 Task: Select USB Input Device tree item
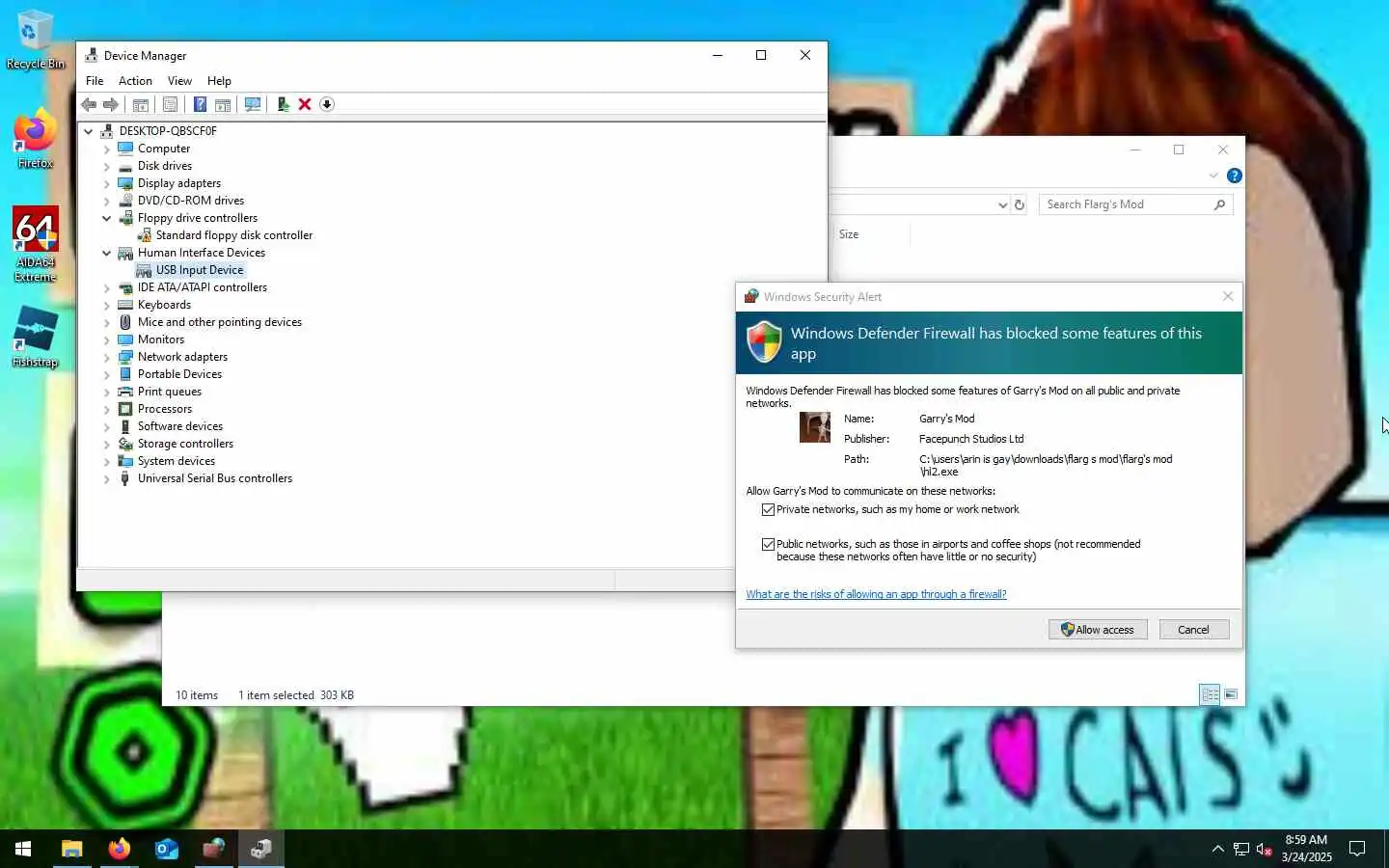(x=200, y=270)
